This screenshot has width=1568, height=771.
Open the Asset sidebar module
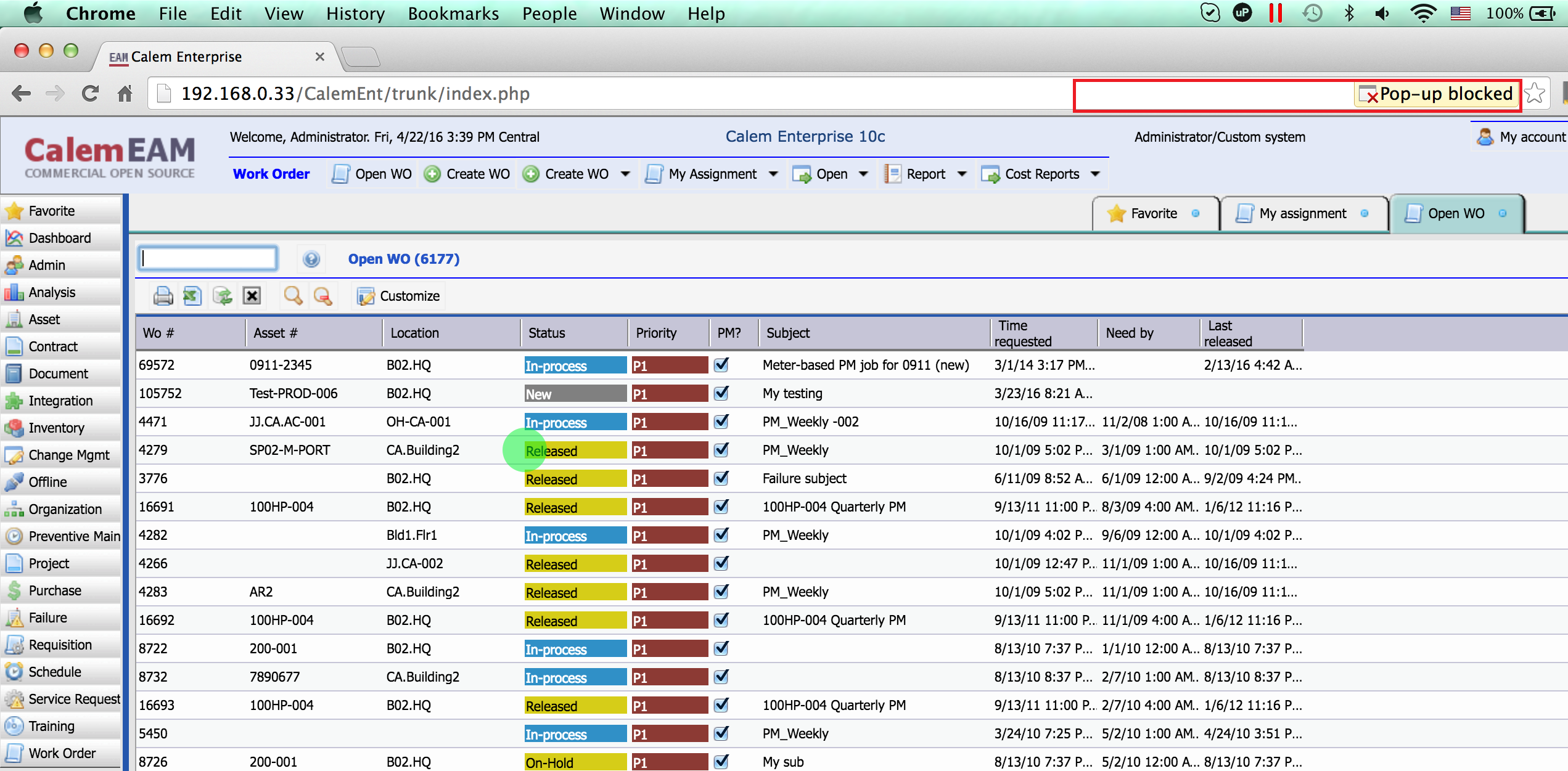point(61,319)
